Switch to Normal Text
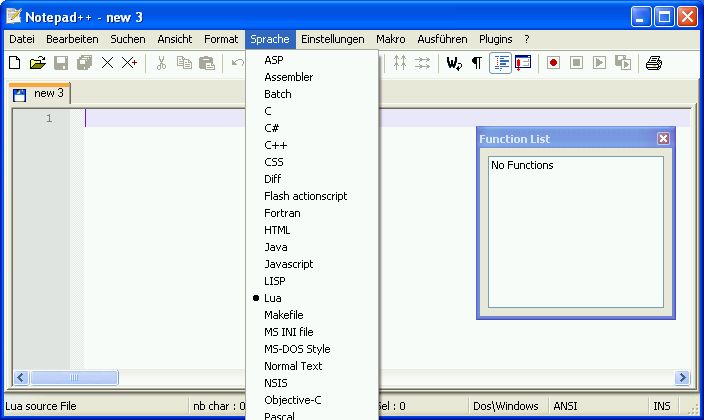 tap(312, 366)
